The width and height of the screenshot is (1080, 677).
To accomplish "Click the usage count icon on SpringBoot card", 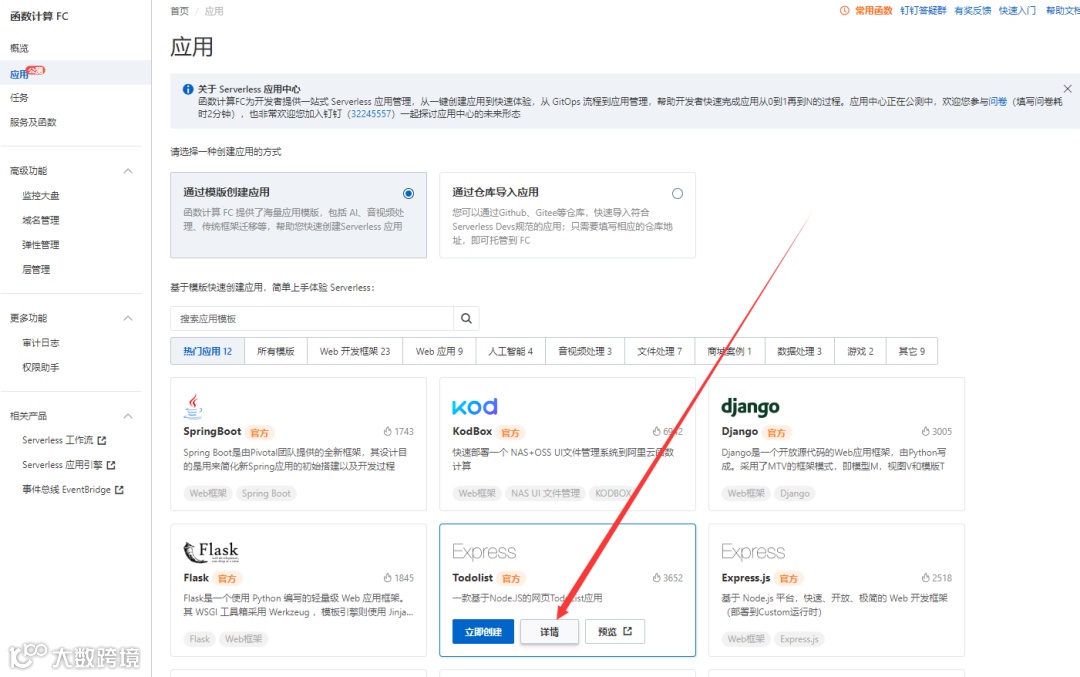I will 388,431.
